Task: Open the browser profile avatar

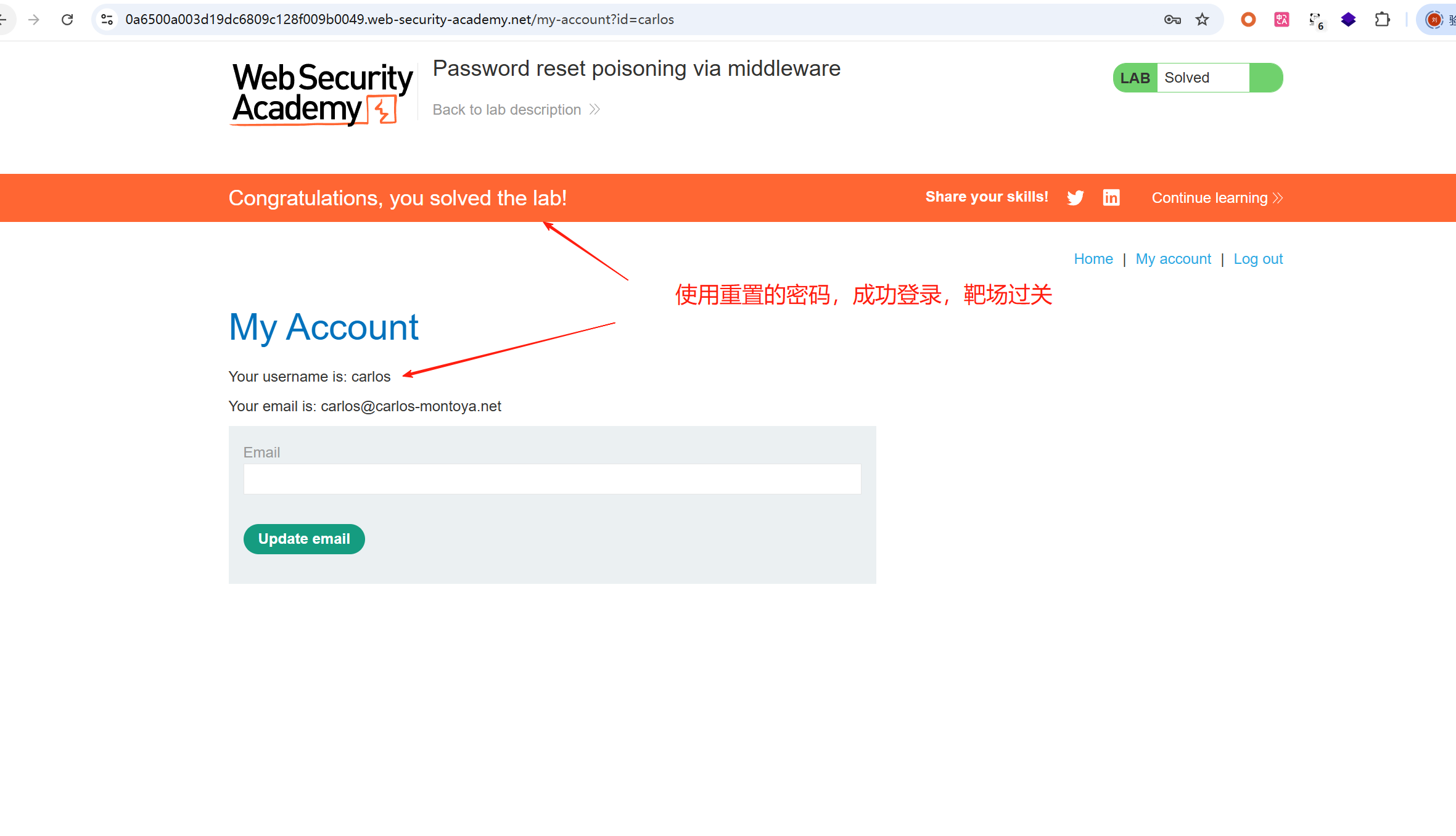Action: tap(1434, 20)
